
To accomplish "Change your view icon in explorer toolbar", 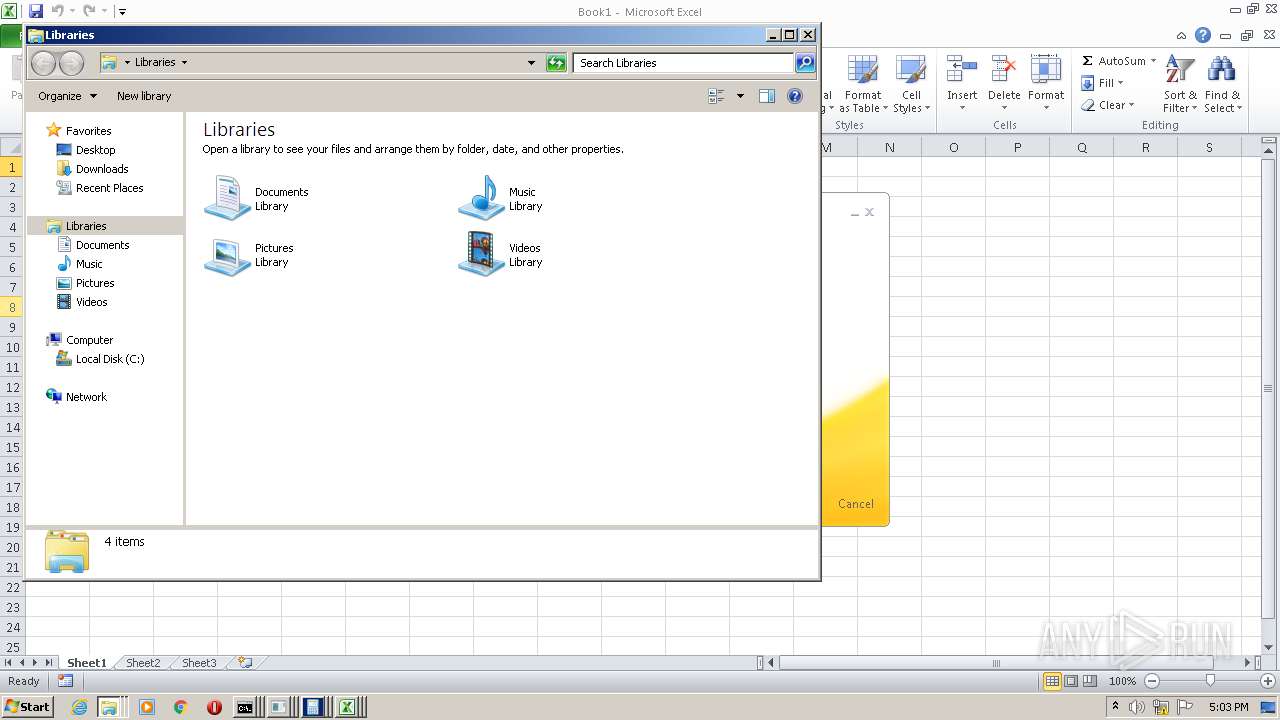I will coord(716,96).
